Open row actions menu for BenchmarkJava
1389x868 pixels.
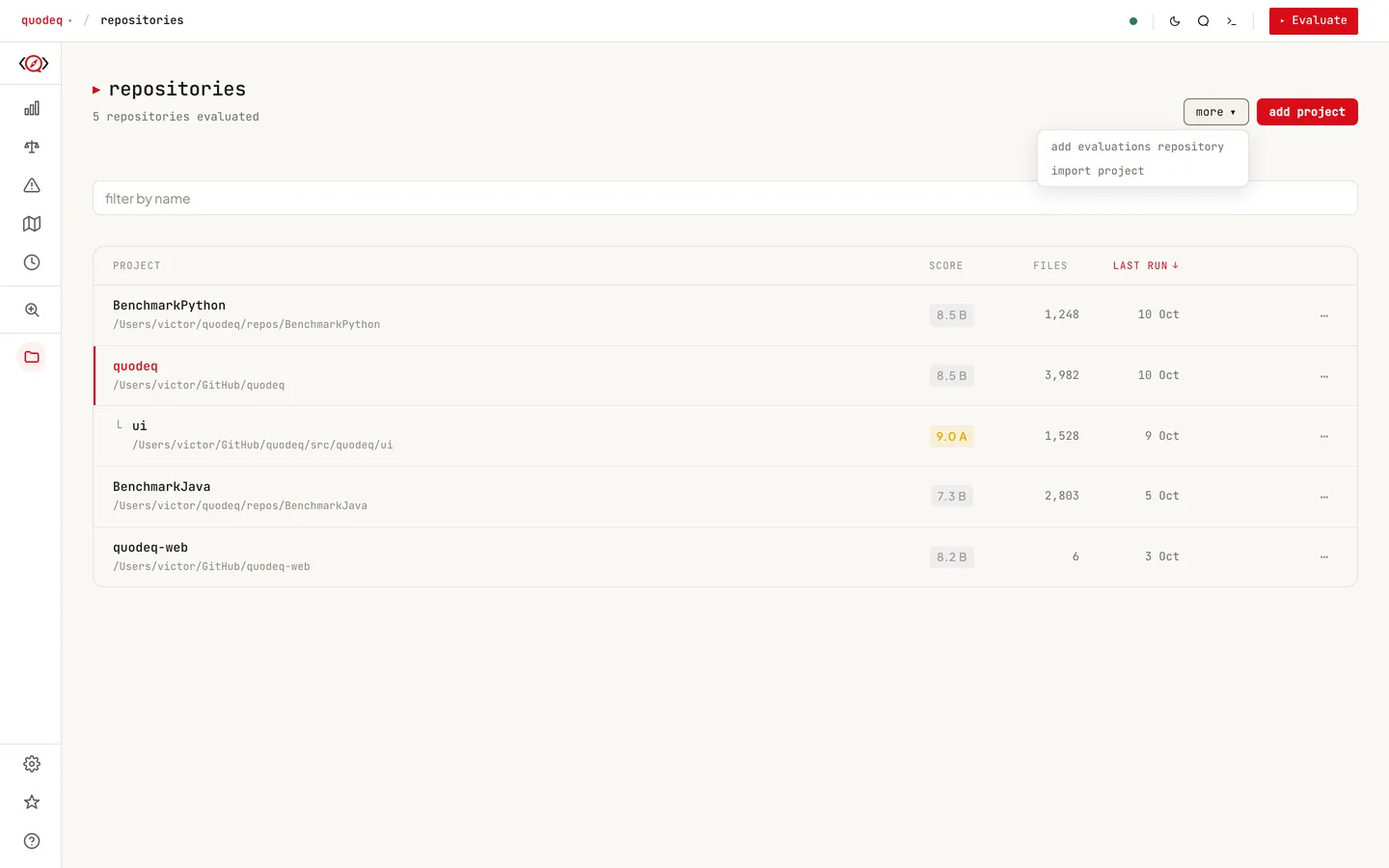coord(1324,497)
